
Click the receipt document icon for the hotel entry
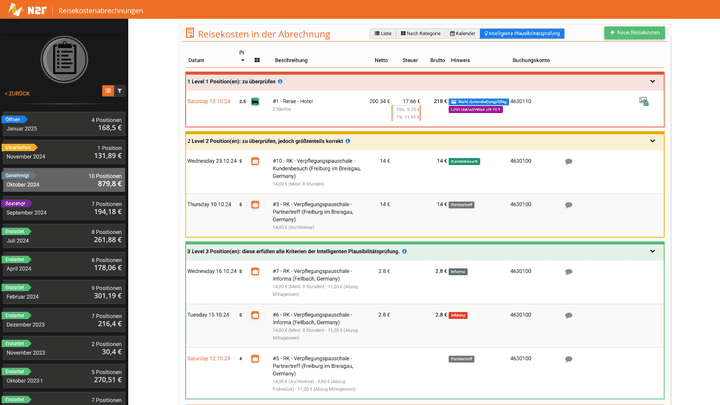point(644,101)
